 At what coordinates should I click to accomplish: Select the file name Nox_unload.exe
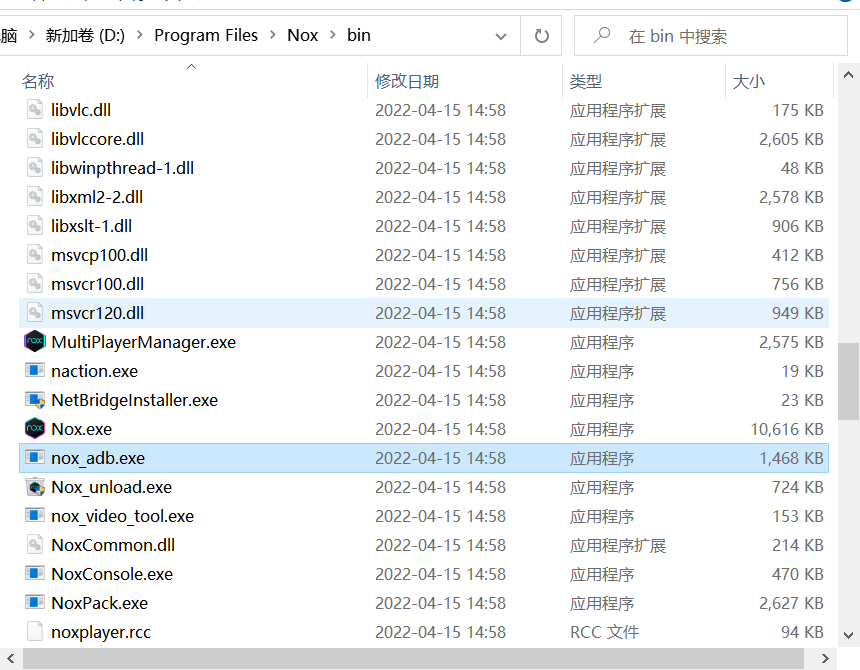[x=111, y=487]
